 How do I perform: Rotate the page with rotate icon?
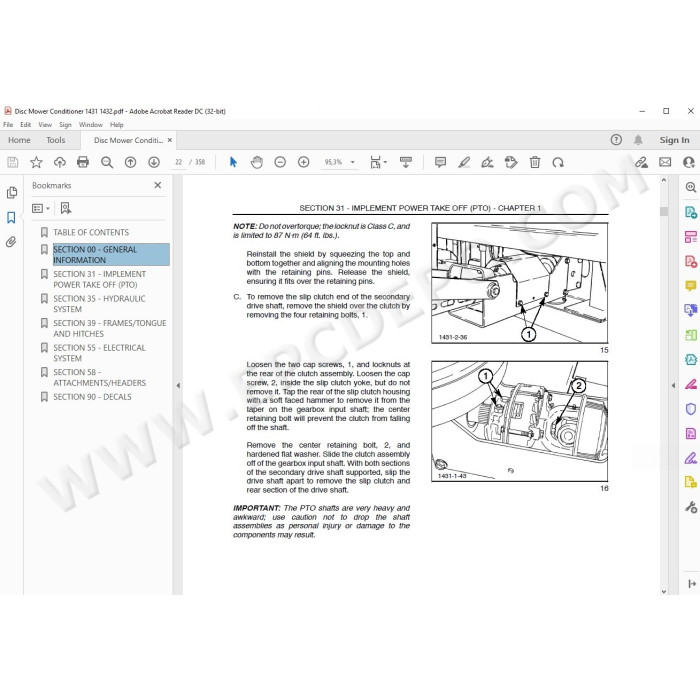558,162
